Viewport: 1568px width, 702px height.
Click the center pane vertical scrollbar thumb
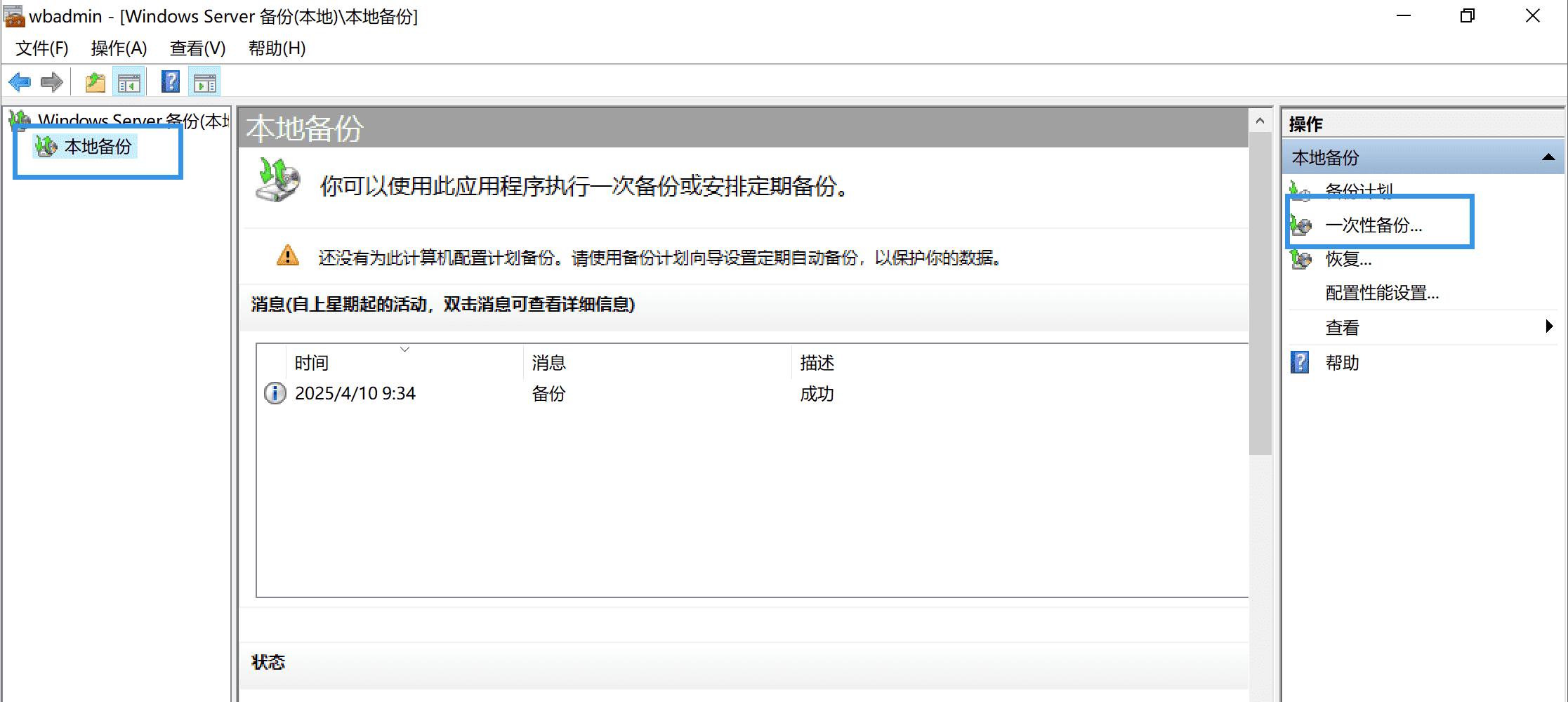pos(1260,293)
